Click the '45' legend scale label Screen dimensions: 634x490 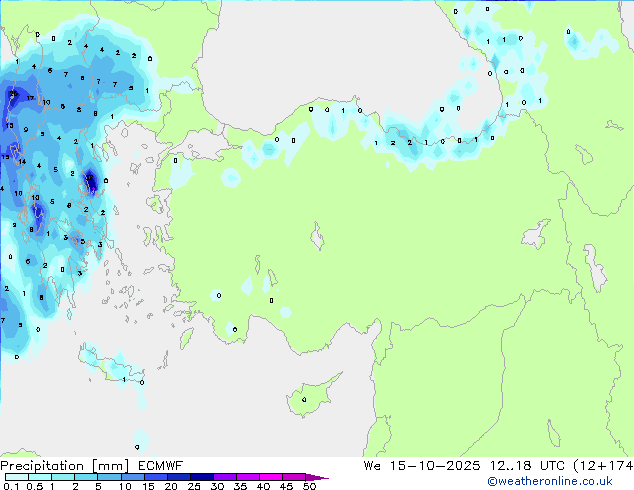tap(286, 486)
